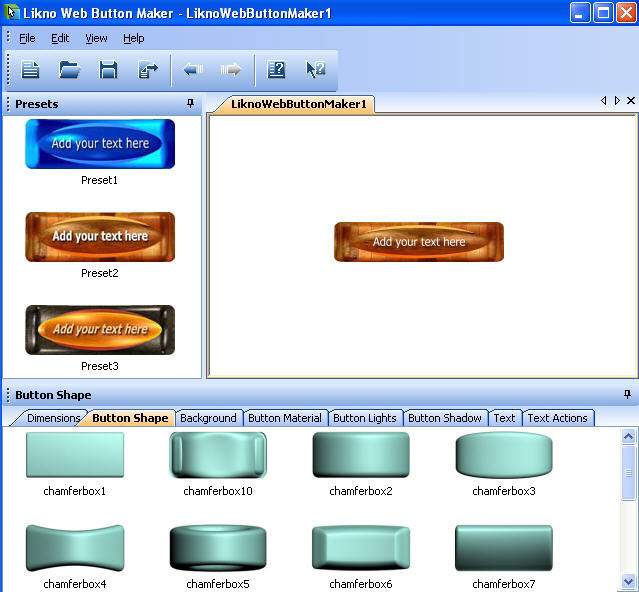The image size is (639, 592).
Task: Choose the chamferbox4 shape
Action: (x=75, y=548)
